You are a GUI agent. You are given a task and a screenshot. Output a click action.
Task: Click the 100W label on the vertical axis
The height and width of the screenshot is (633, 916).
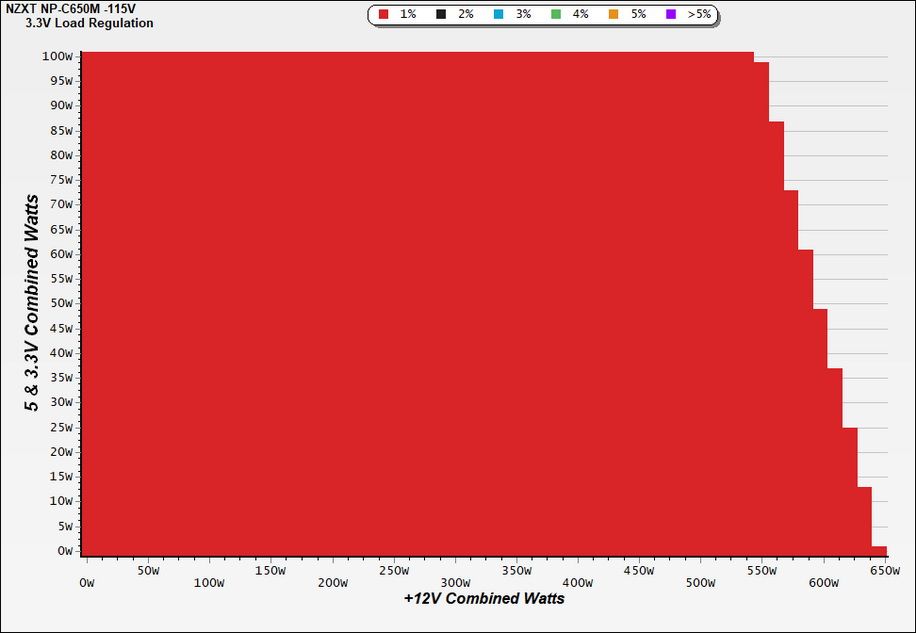57,57
